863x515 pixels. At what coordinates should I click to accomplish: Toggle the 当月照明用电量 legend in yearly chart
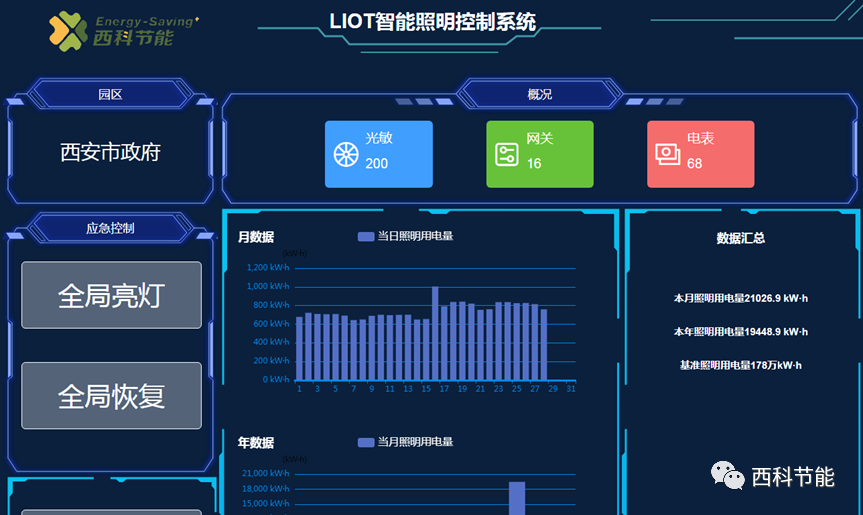pyautogui.click(x=405, y=442)
